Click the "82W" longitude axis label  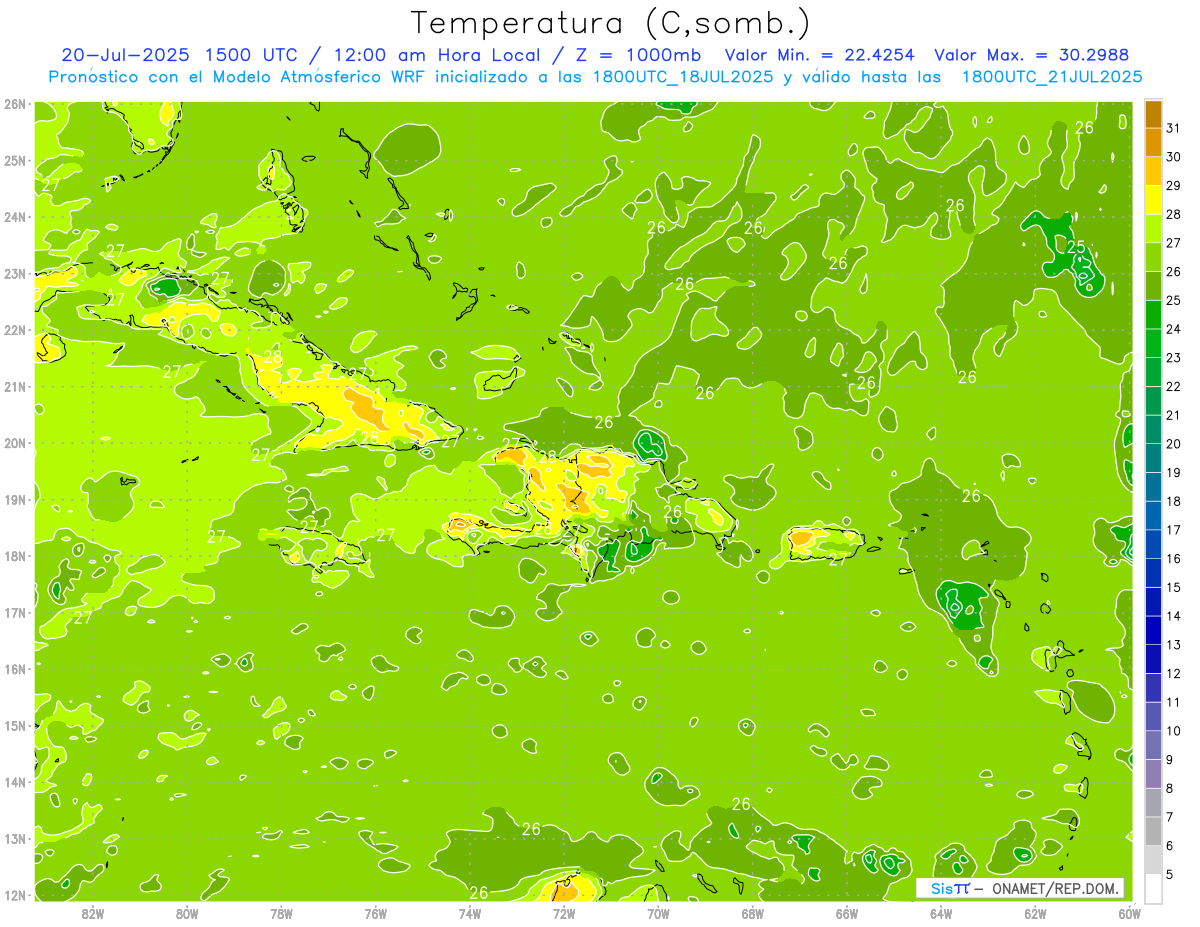tap(93, 913)
